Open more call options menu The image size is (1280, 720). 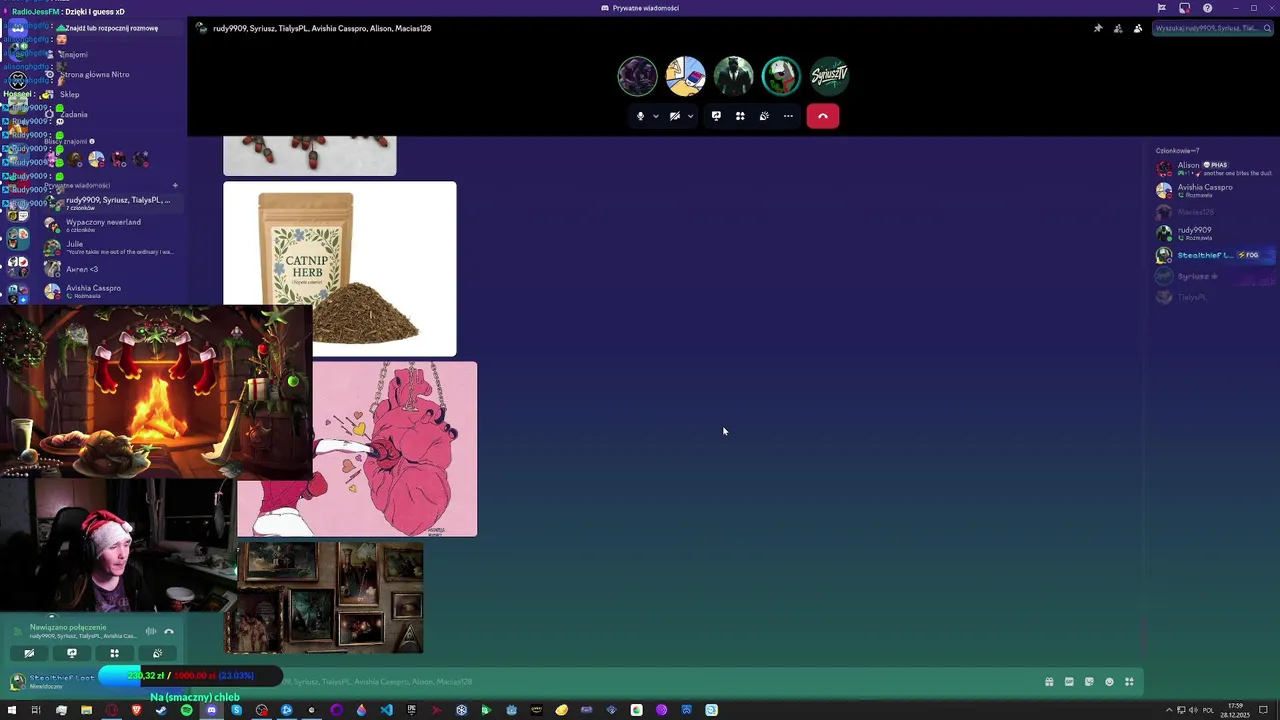pos(788,116)
